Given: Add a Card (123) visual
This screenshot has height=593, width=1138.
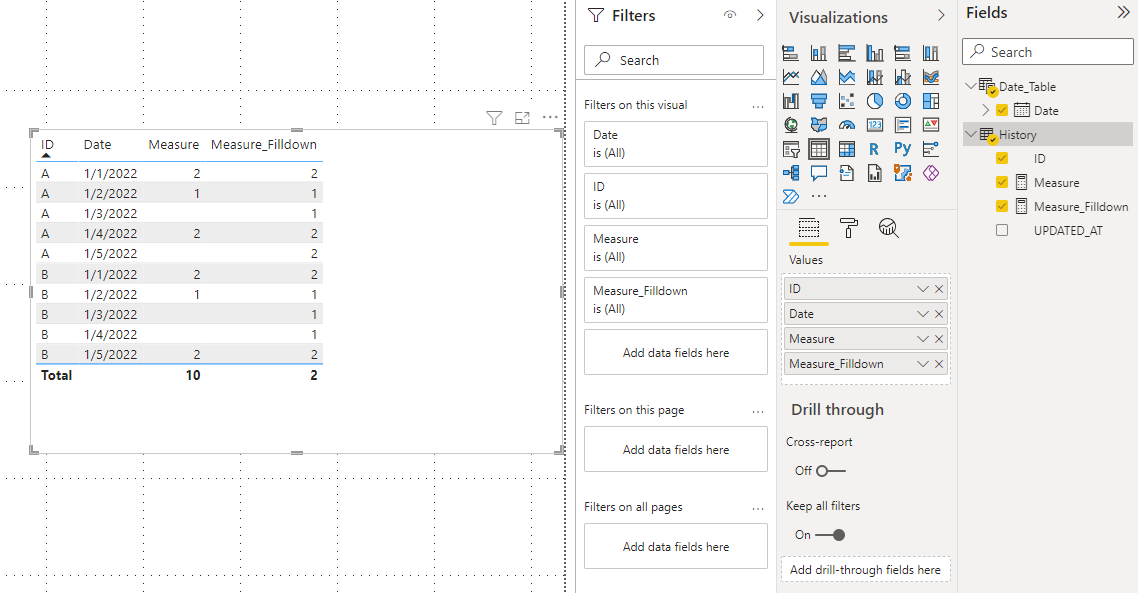Looking at the screenshot, I should pyautogui.click(x=875, y=125).
